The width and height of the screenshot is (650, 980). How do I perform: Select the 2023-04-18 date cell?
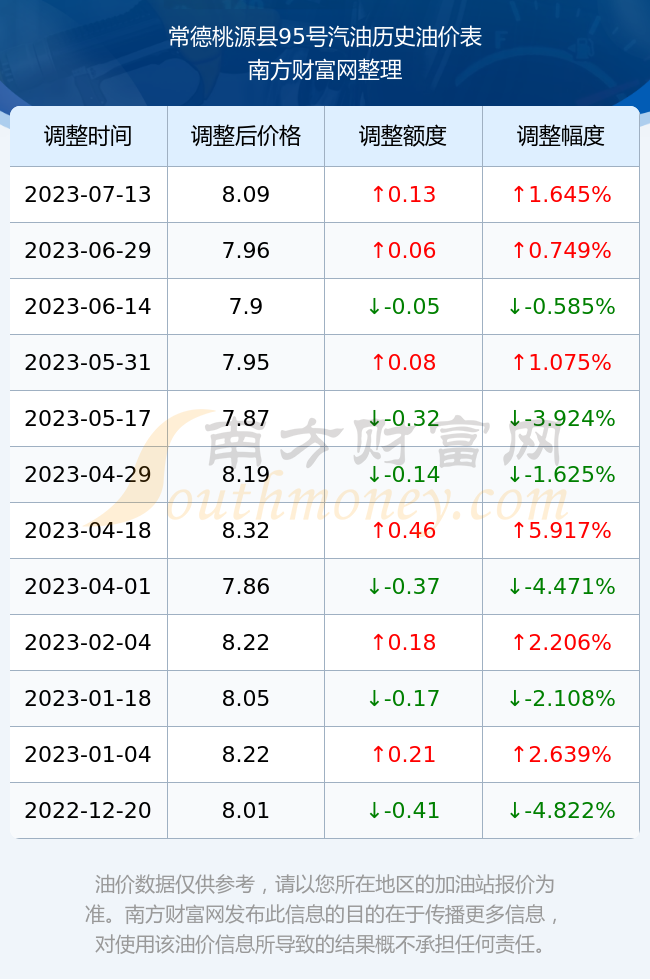(x=88, y=531)
